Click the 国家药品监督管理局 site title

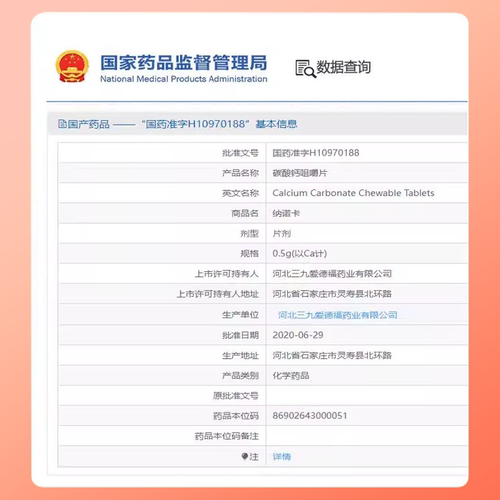click(184, 63)
